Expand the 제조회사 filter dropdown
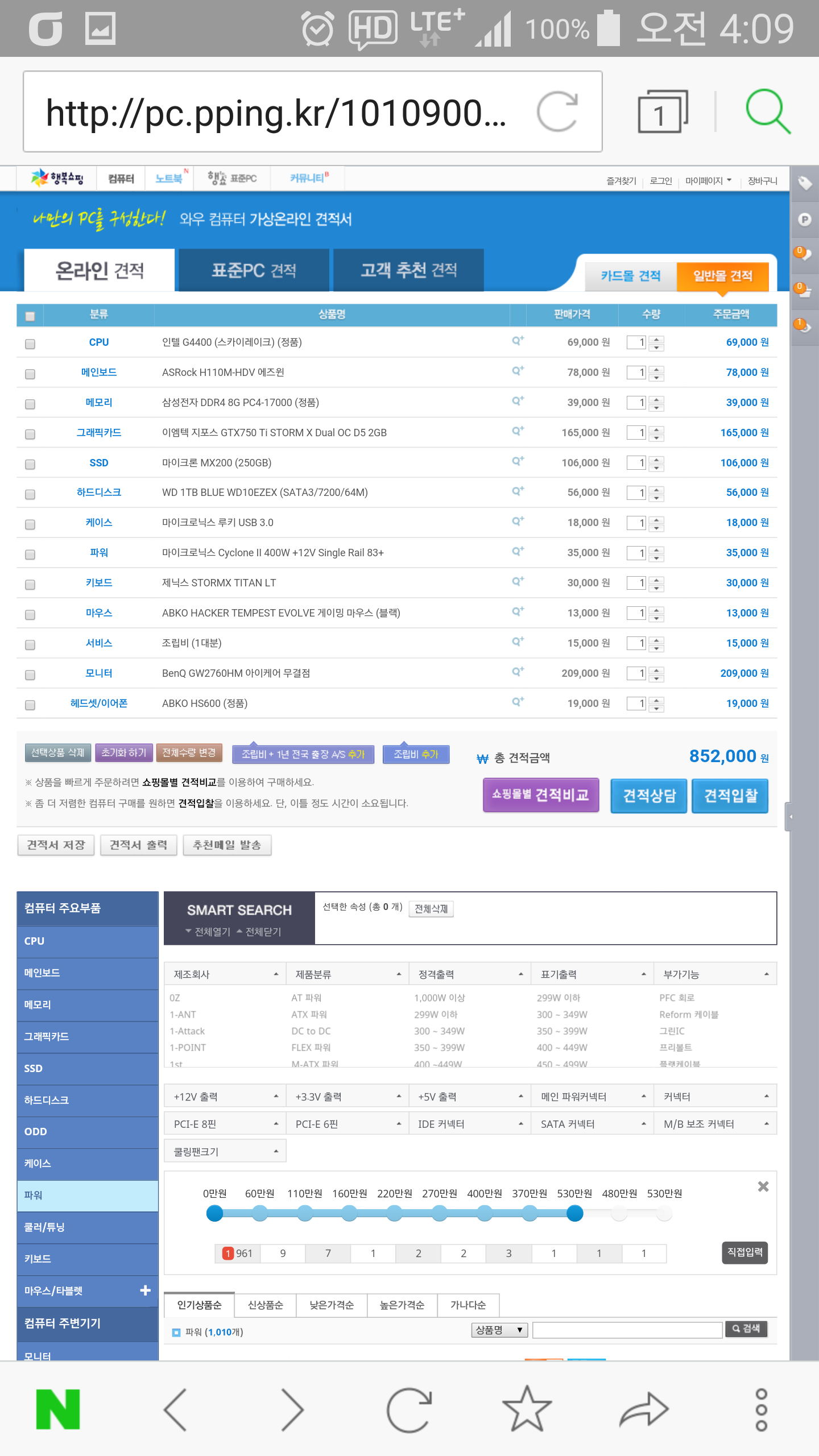This screenshot has height=1456, width=819. (x=225, y=974)
